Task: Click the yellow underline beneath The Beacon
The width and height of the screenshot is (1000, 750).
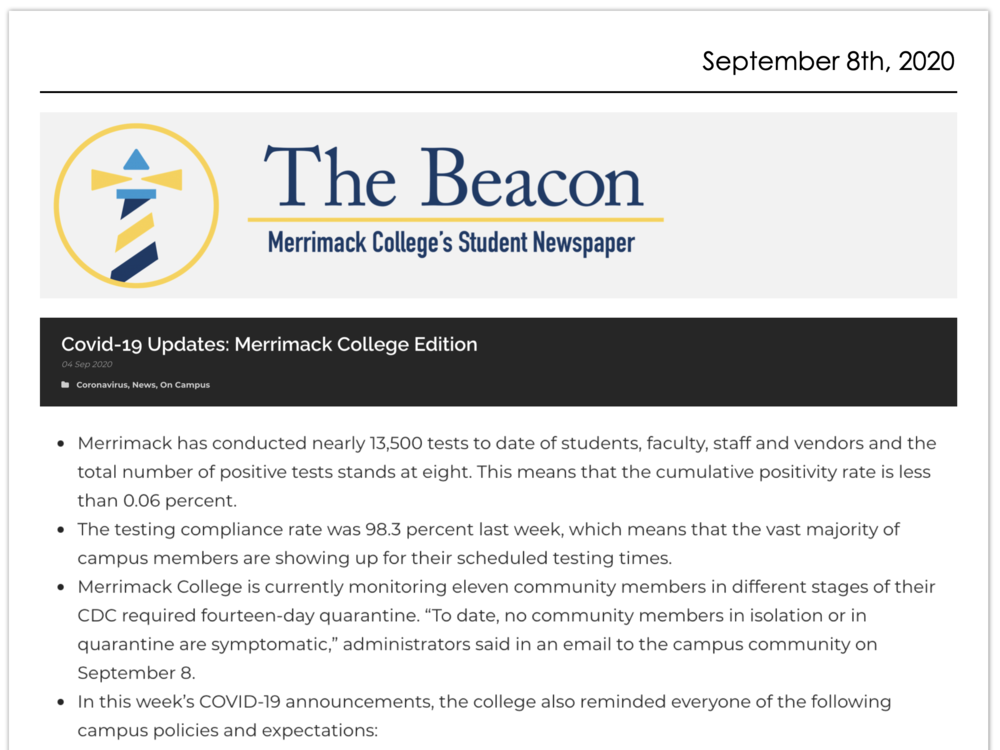Action: 455,219
